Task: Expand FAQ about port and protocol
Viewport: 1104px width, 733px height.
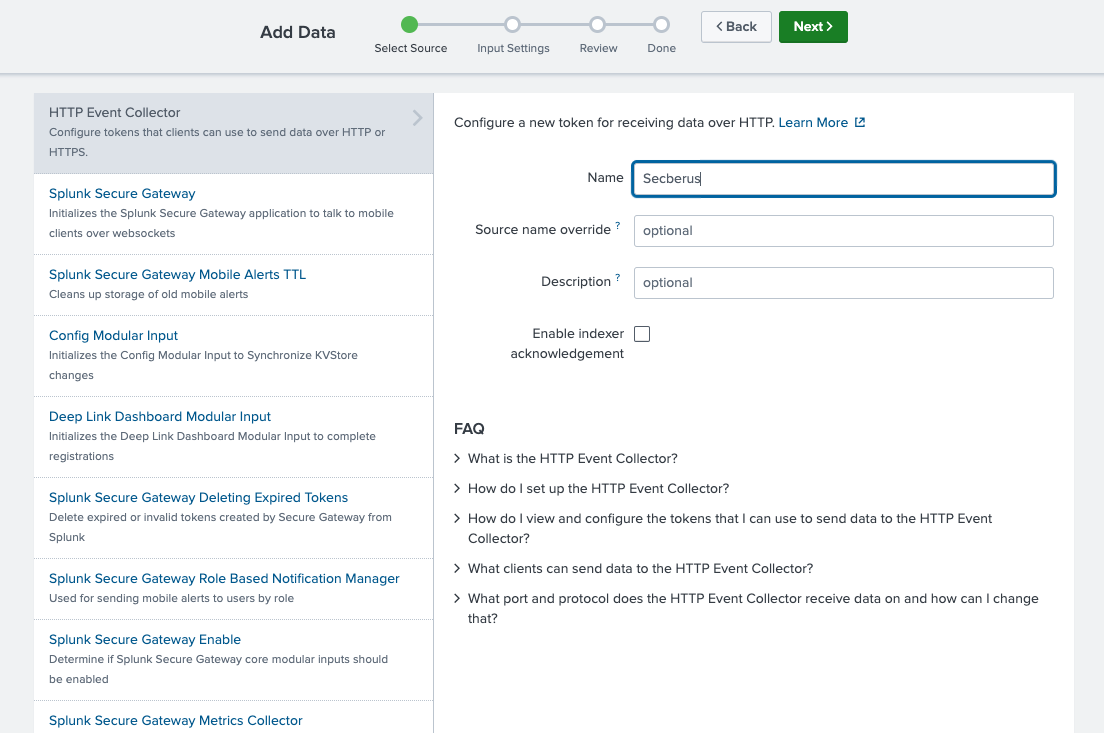Action: tap(746, 608)
